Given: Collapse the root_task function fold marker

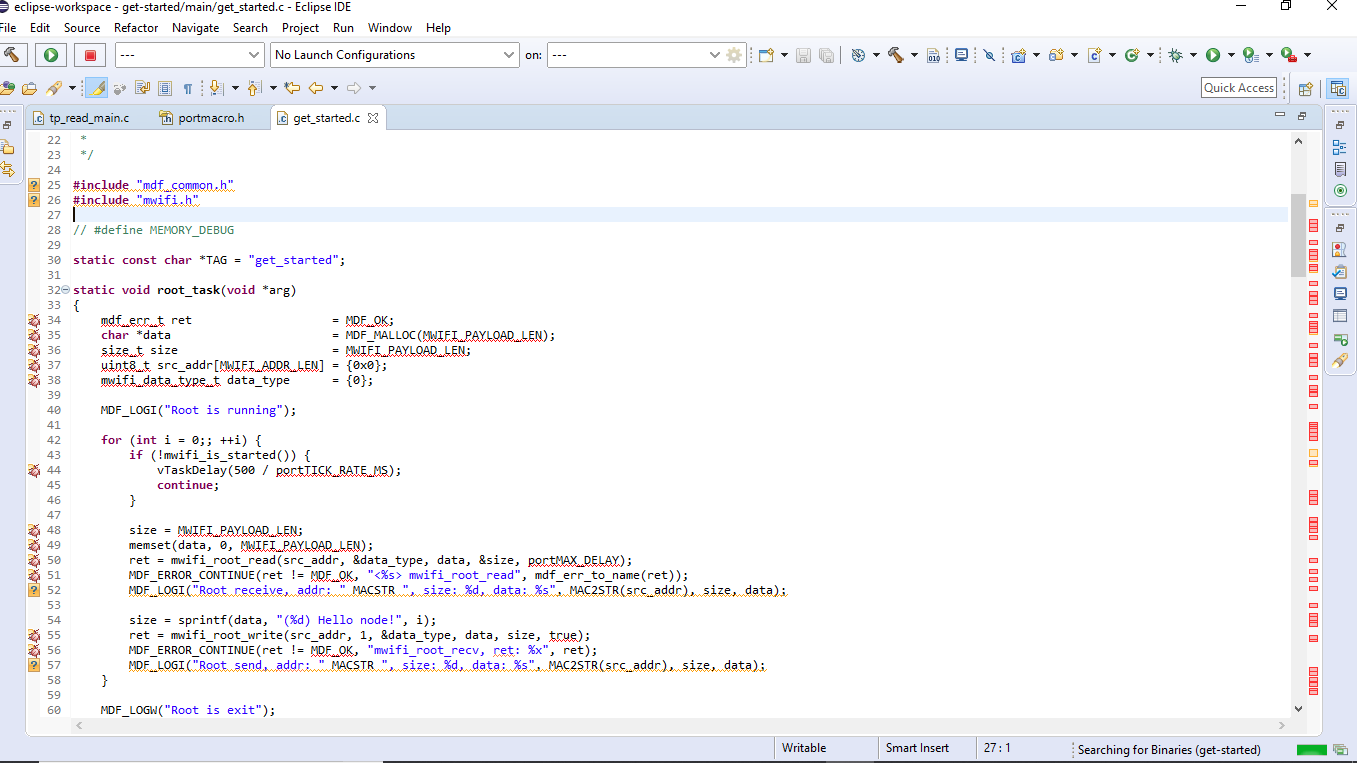Looking at the screenshot, I should click(x=66, y=290).
